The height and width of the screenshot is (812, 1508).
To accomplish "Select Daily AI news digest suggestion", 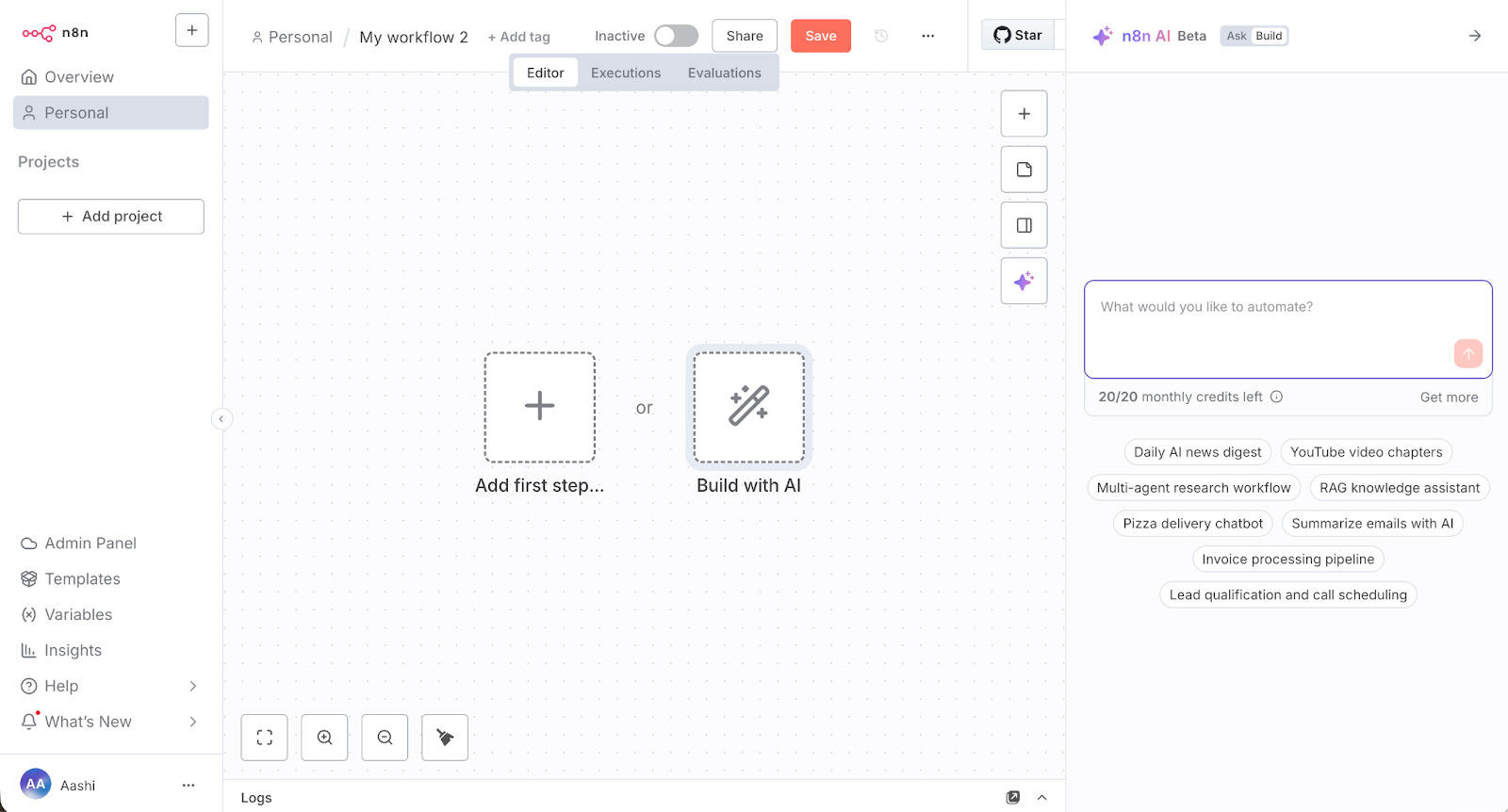I will coord(1198,452).
